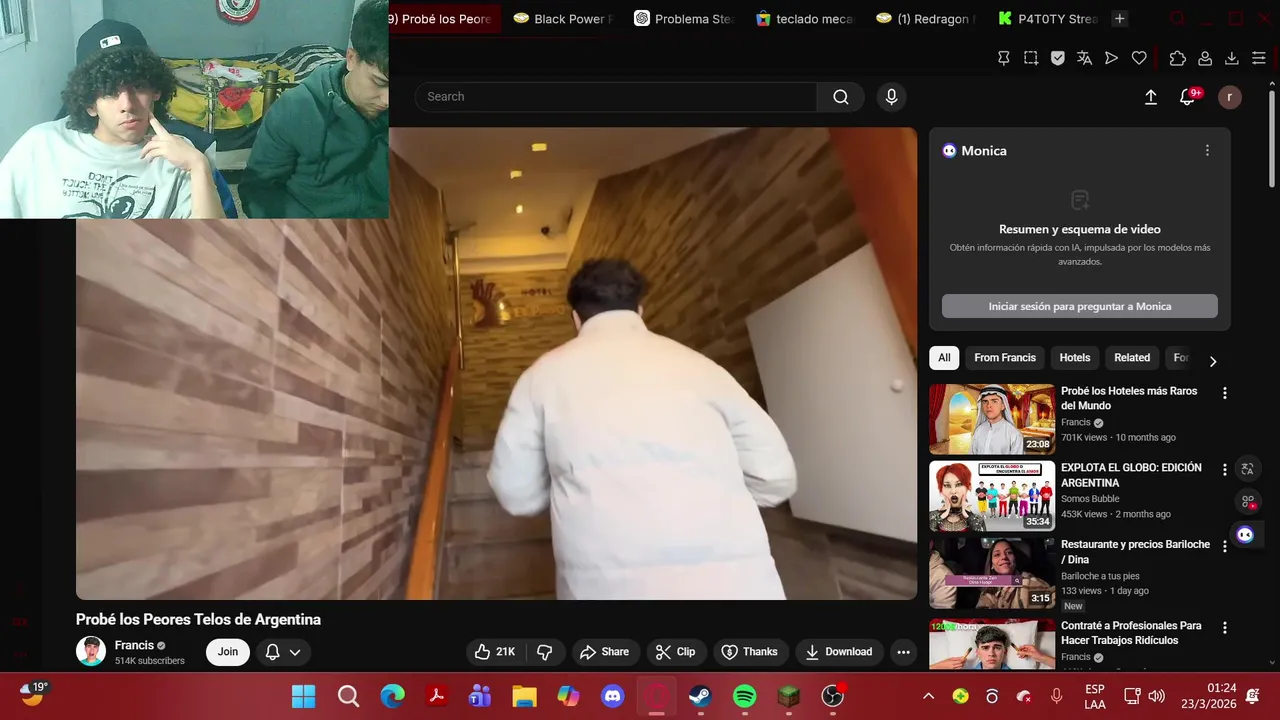The width and height of the screenshot is (1280, 720).
Task: Click the search magnifier button on YouTube
Action: [x=841, y=97]
